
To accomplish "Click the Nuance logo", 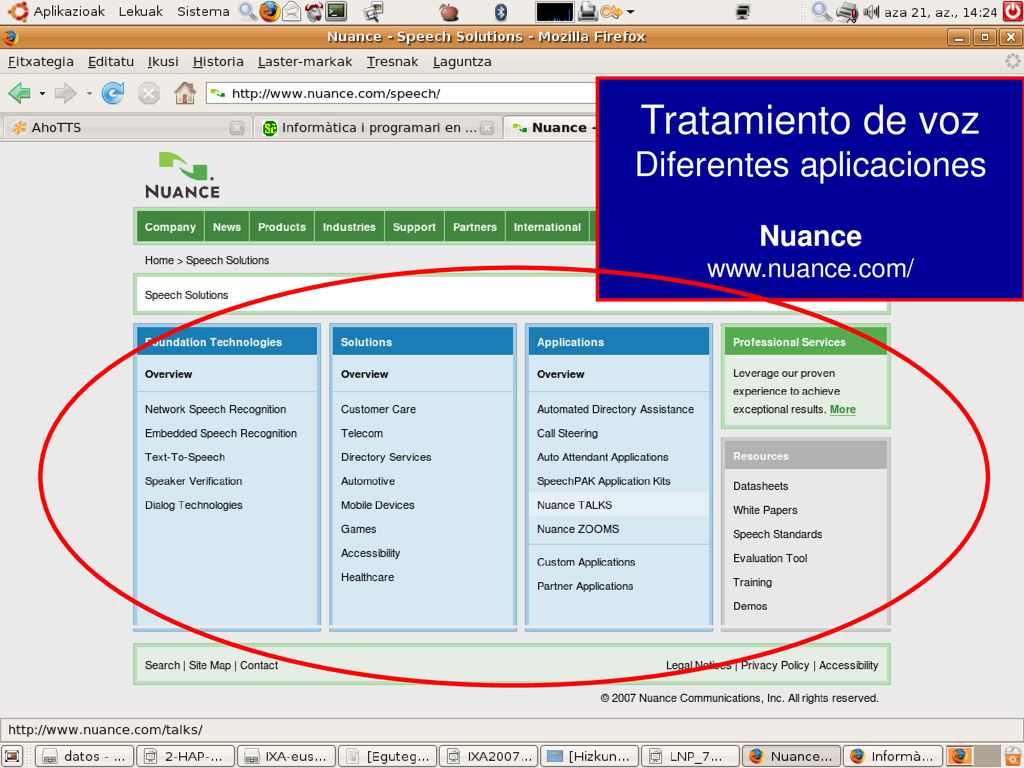I will tap(182, 175).
